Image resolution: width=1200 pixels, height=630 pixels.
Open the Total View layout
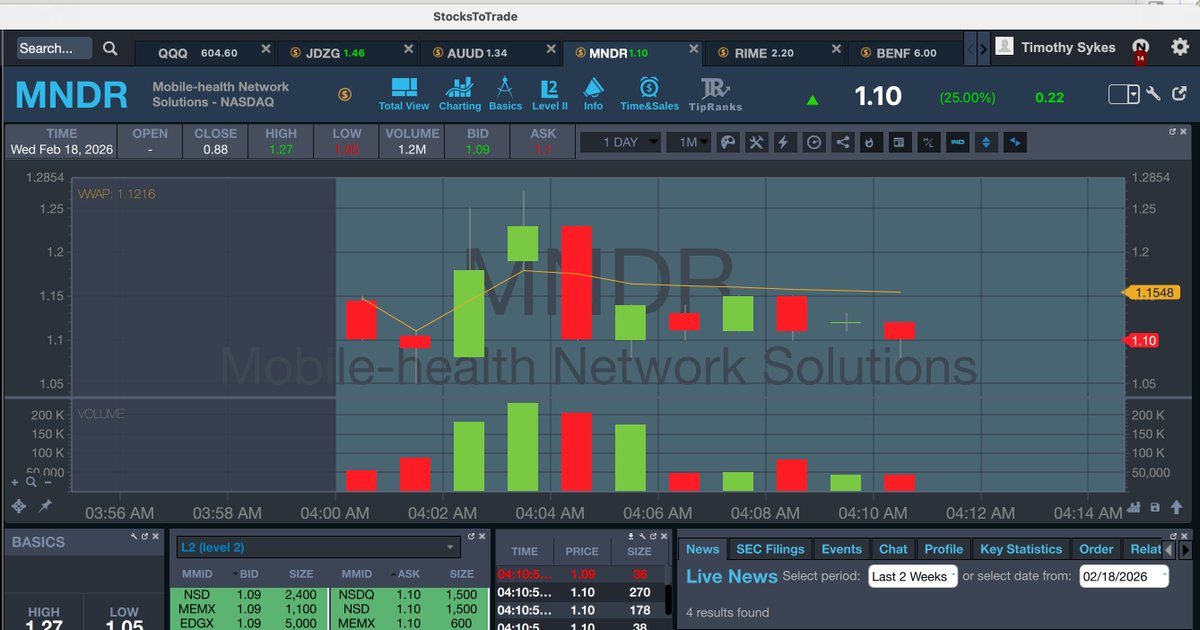point(403,94)
